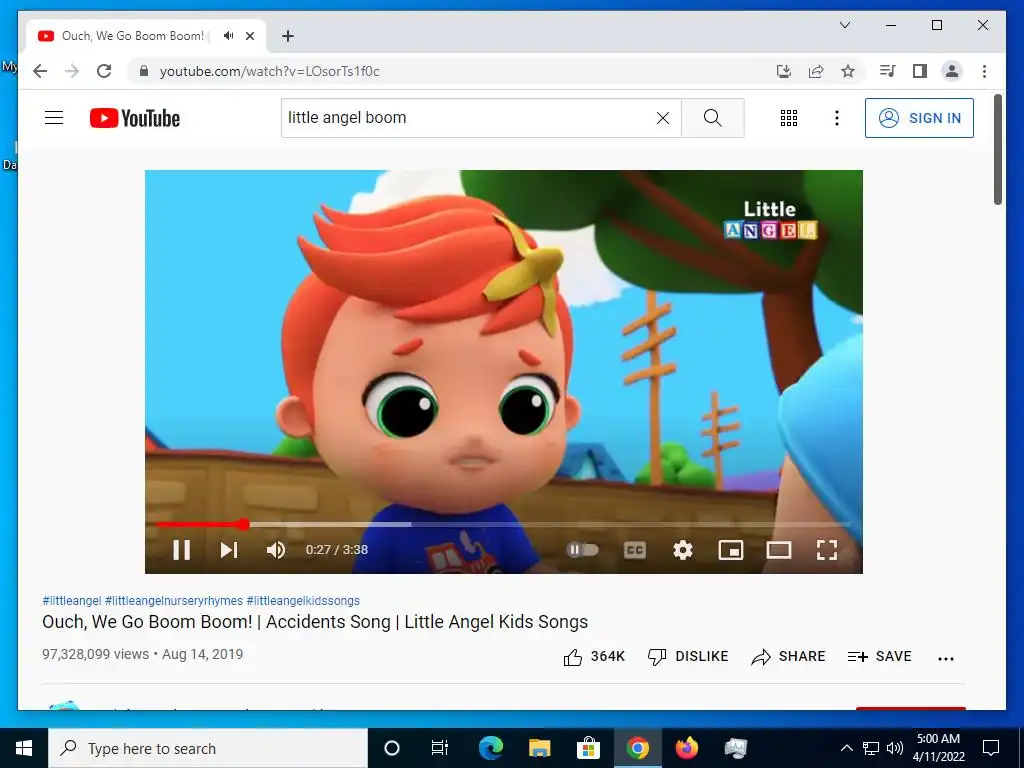This screenshot has width=1024, height=768.
Task: Click the taskbar search box
Action: tap(208, 748)
